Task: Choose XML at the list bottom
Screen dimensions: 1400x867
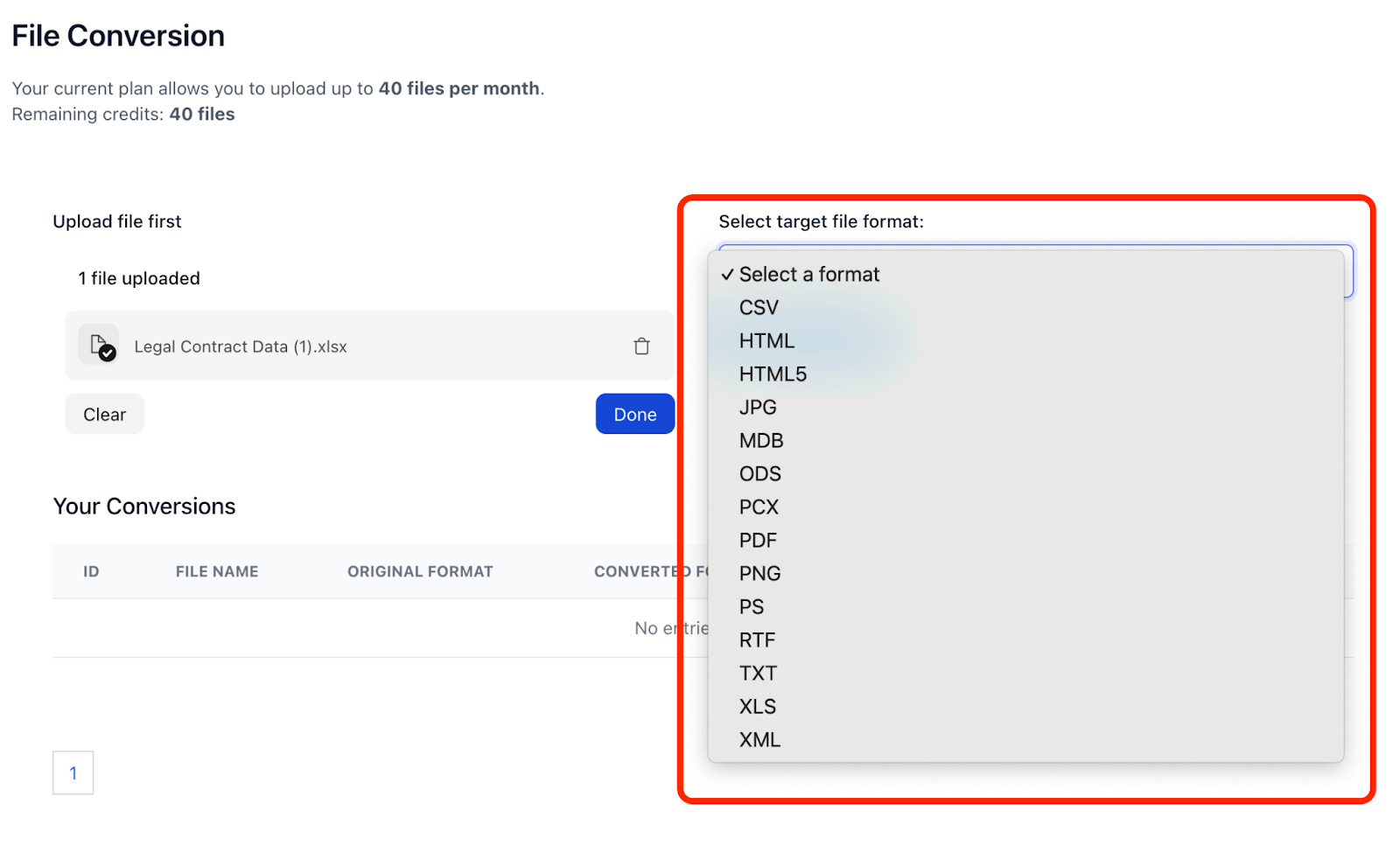Action: (759, 740)
